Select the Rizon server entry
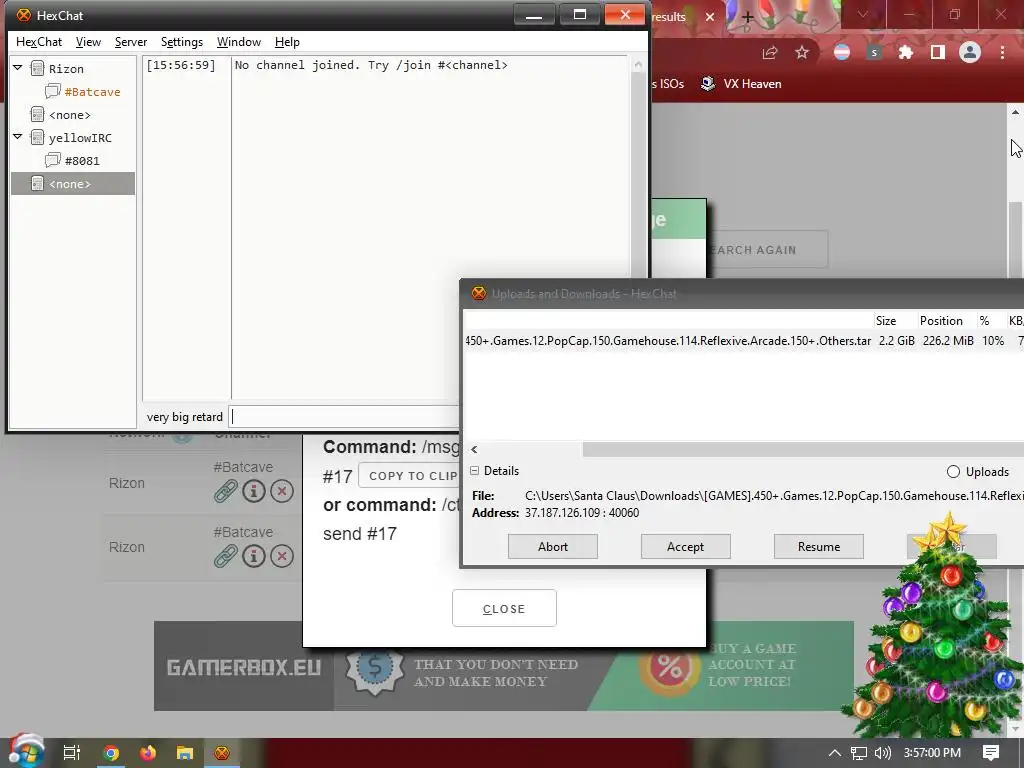The image size is (1024, 768). click(x=66, y=69)
